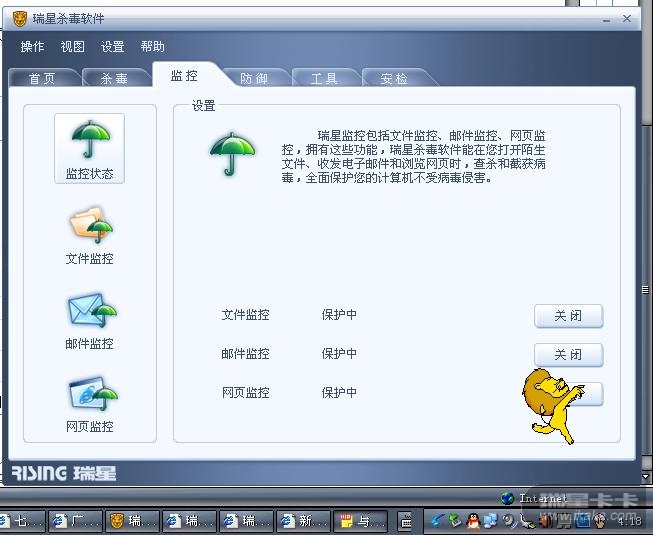Click 网页监控 status label in settings list

pyautogui.click(x=245, y=393)
